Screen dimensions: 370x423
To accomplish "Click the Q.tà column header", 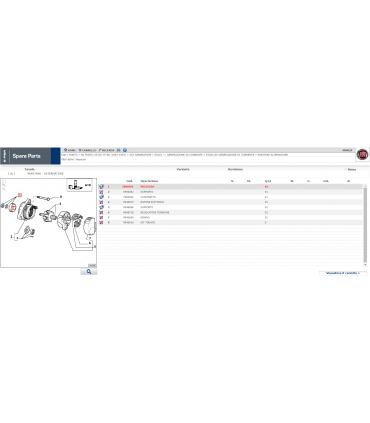I will click(x=268, y=181).
